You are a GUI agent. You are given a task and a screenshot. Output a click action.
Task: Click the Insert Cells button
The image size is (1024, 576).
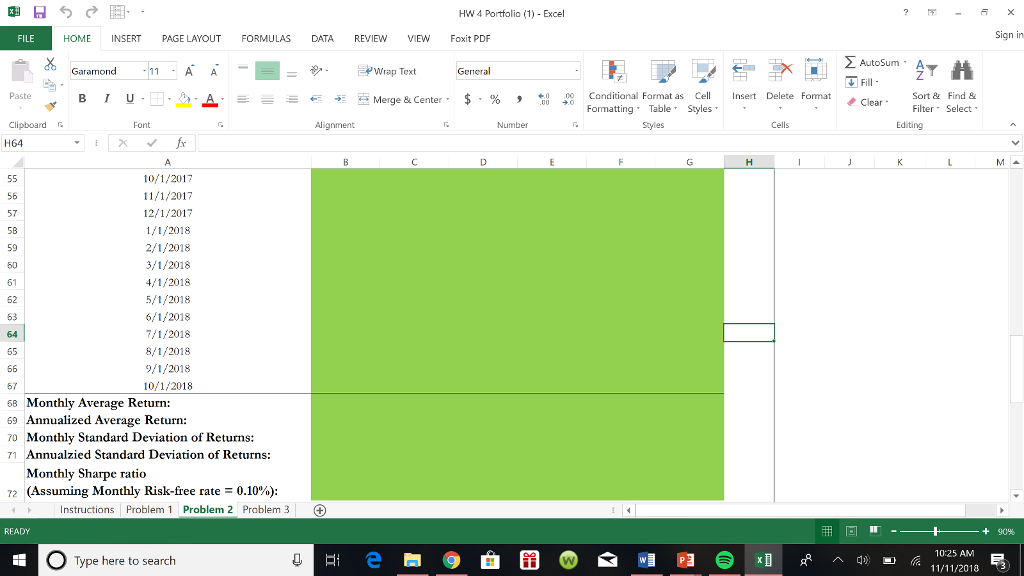pyautogui.click(x=744, y=80)
